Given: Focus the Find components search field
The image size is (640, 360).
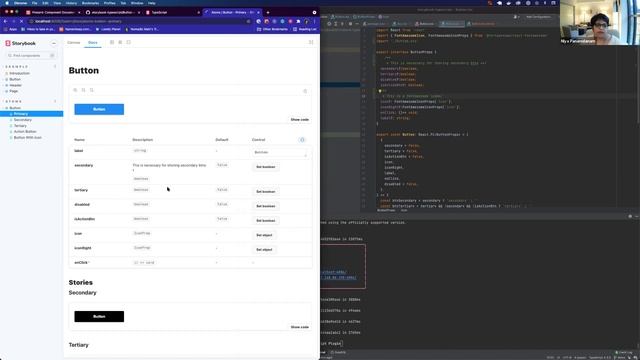Looking at the screenshot, I should pos(31,56).
